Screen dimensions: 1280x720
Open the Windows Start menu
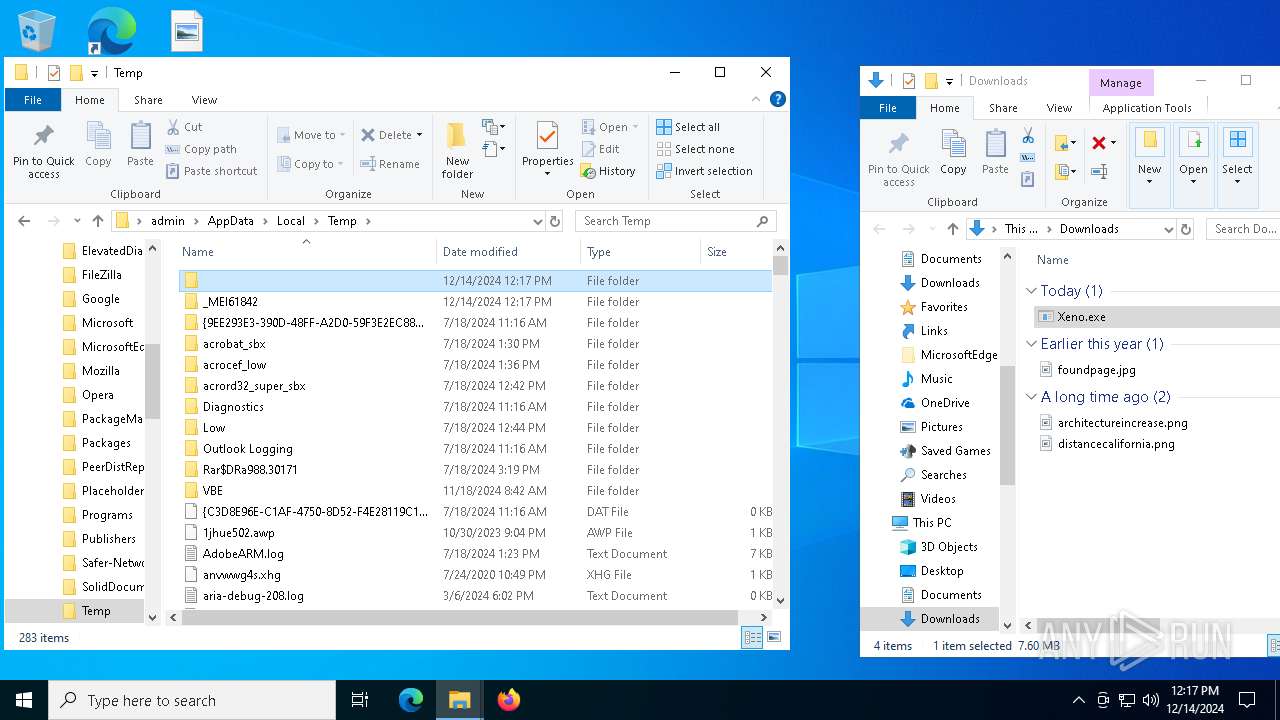24,700
